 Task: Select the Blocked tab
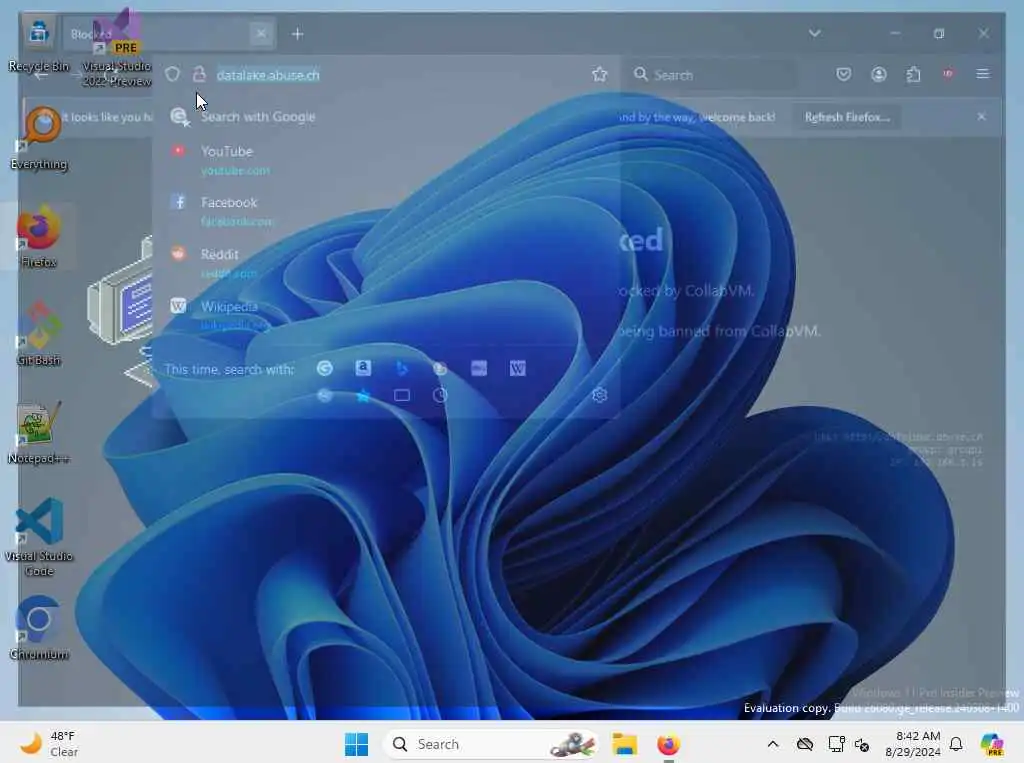168,33
